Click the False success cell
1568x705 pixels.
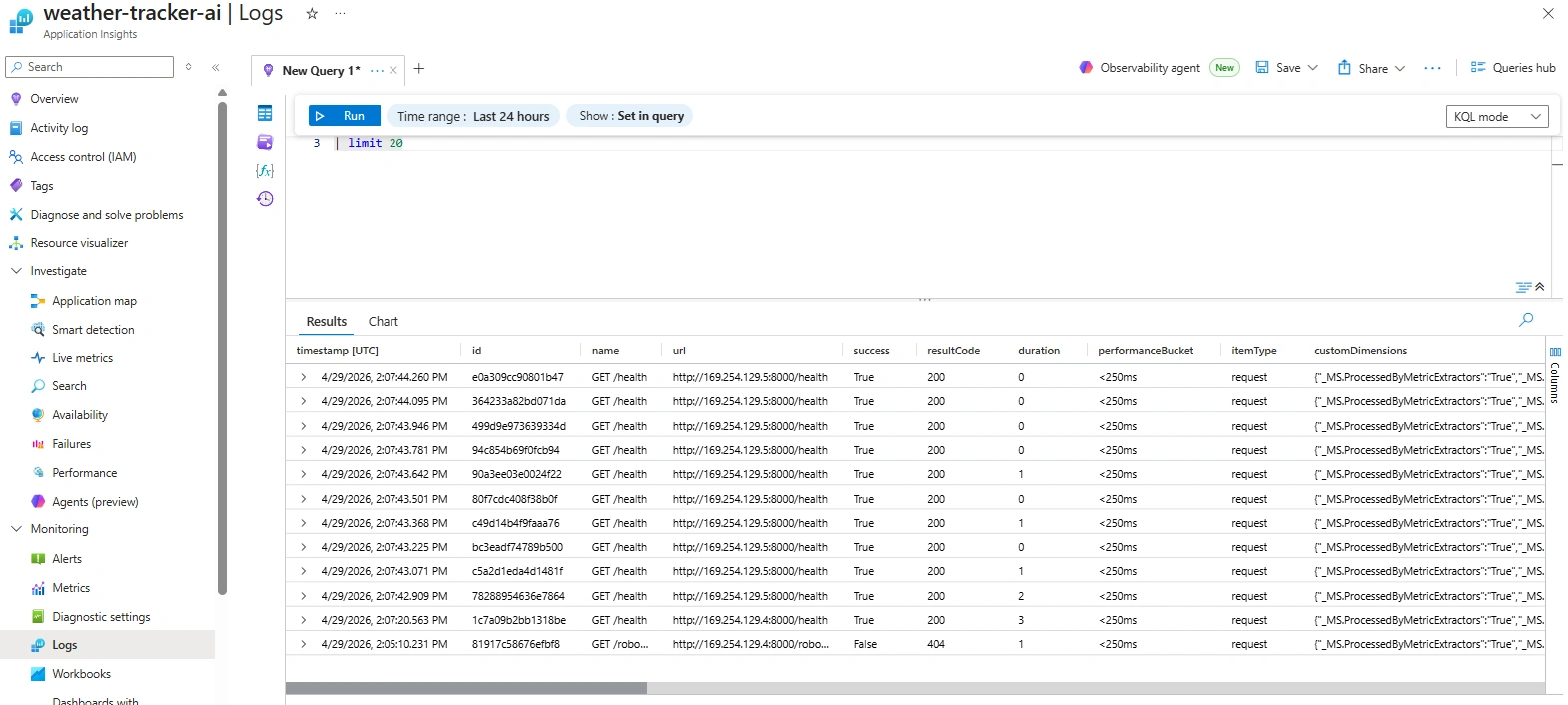tap(865, 644)
